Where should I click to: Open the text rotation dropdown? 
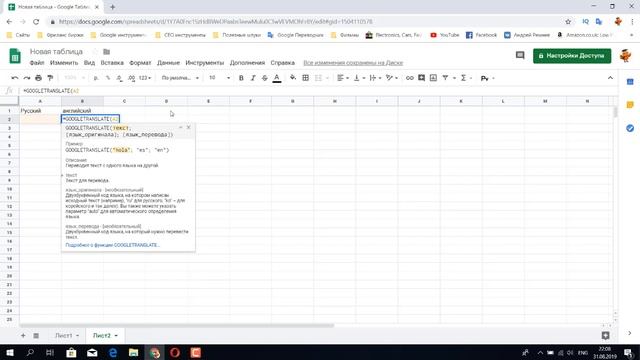[x=392, y=78]
